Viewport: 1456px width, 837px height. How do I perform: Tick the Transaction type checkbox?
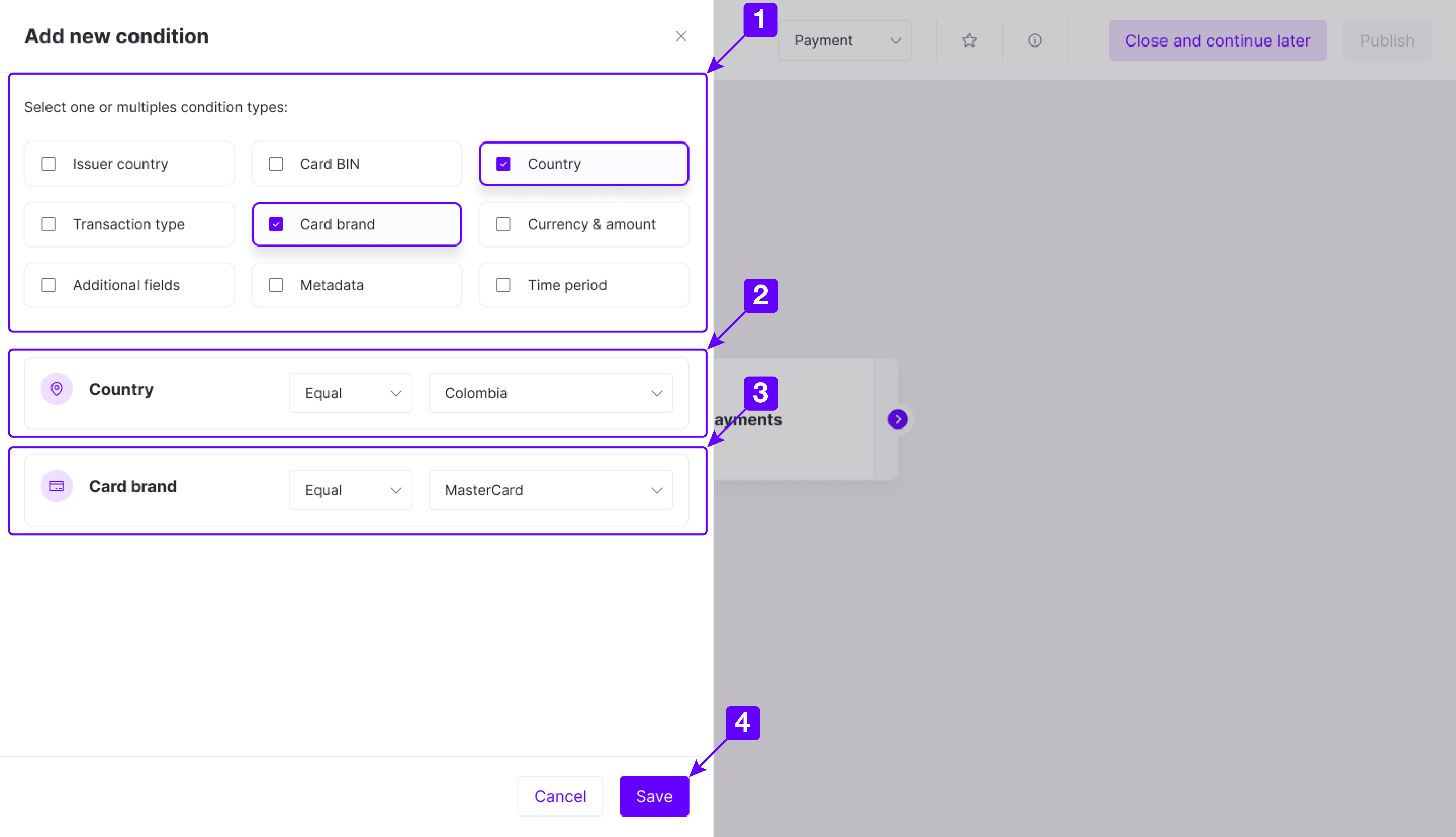coord(49,224)
